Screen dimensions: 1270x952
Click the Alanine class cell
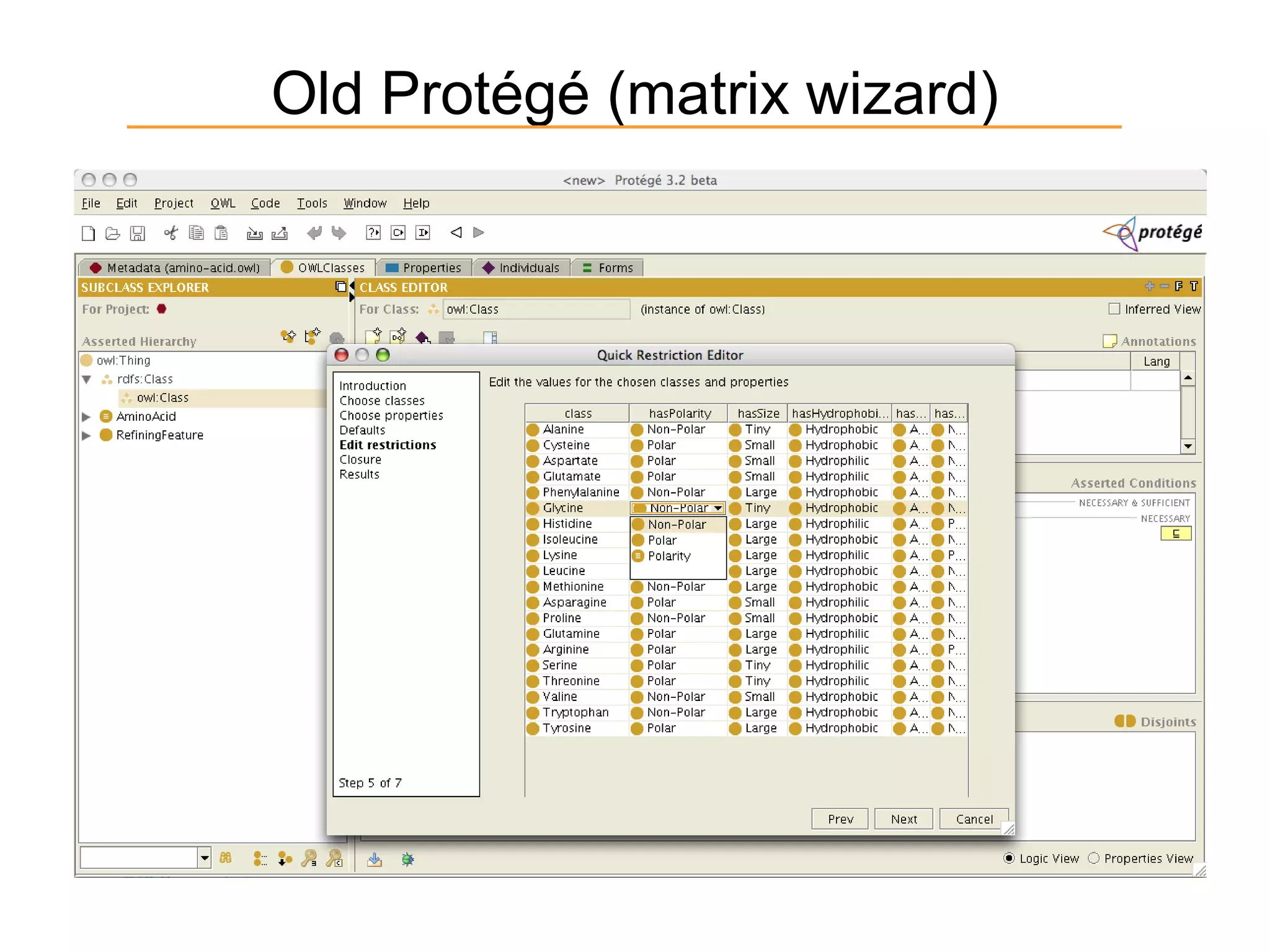(x=577, y=430)
